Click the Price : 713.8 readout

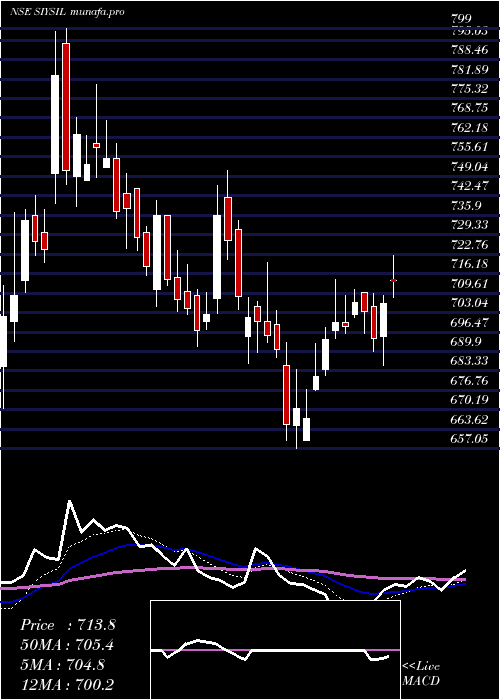(67, 625)
